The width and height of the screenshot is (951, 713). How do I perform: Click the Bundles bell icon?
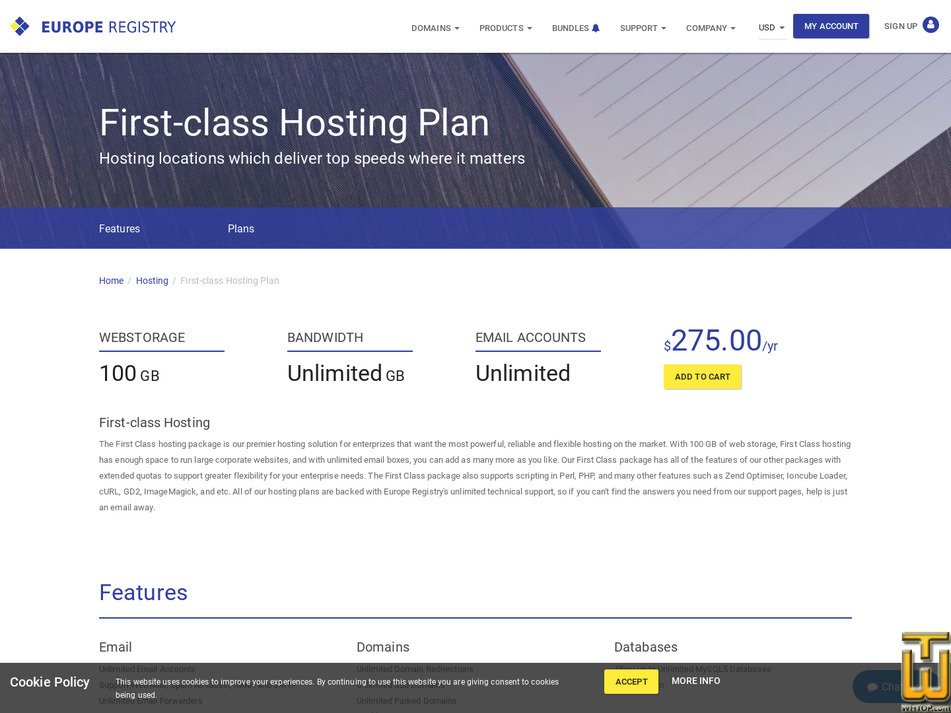click(596, 28)
